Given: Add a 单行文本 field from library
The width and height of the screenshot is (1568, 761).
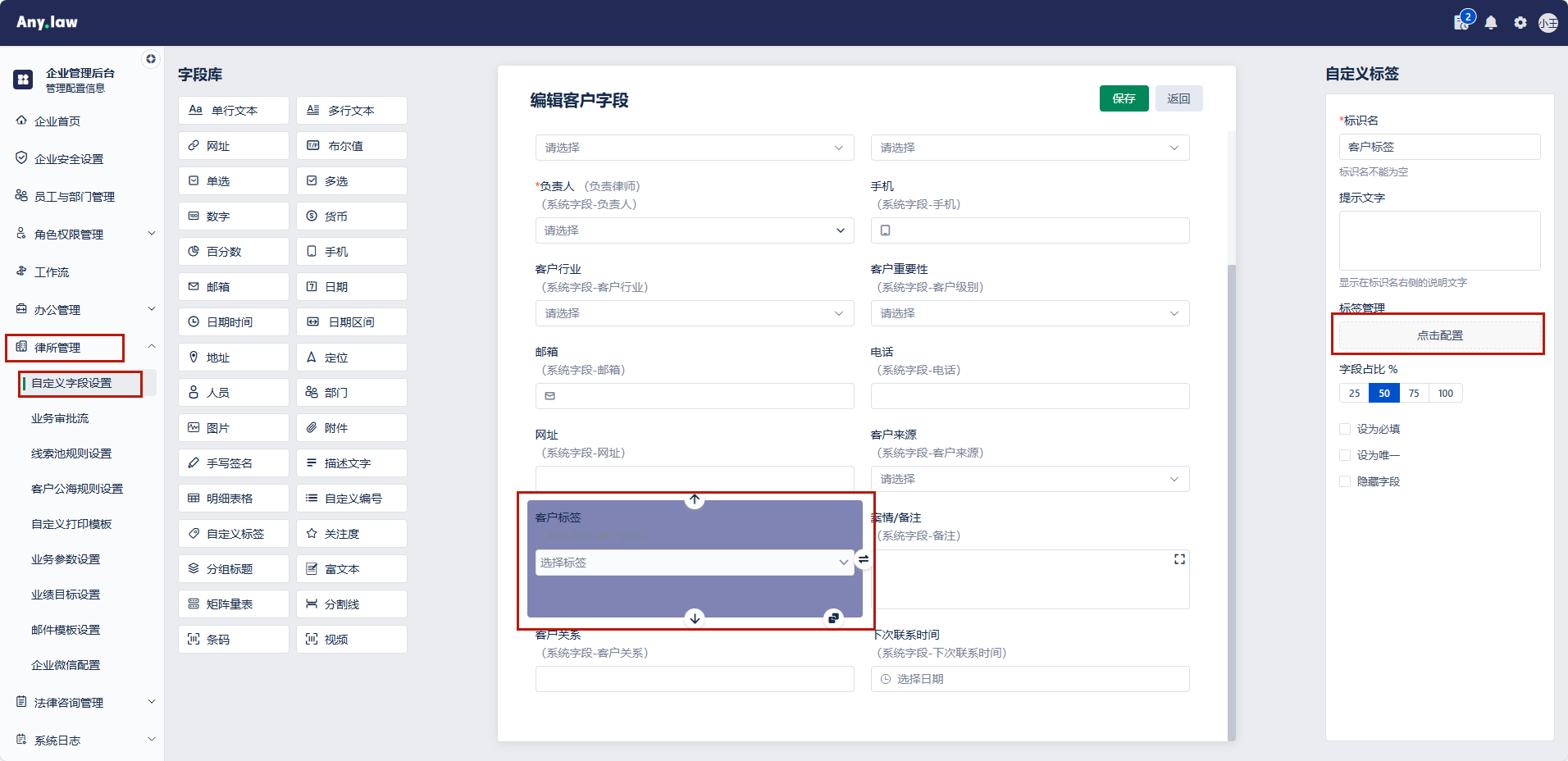Looking at the screenshot, I should point(234,111).
